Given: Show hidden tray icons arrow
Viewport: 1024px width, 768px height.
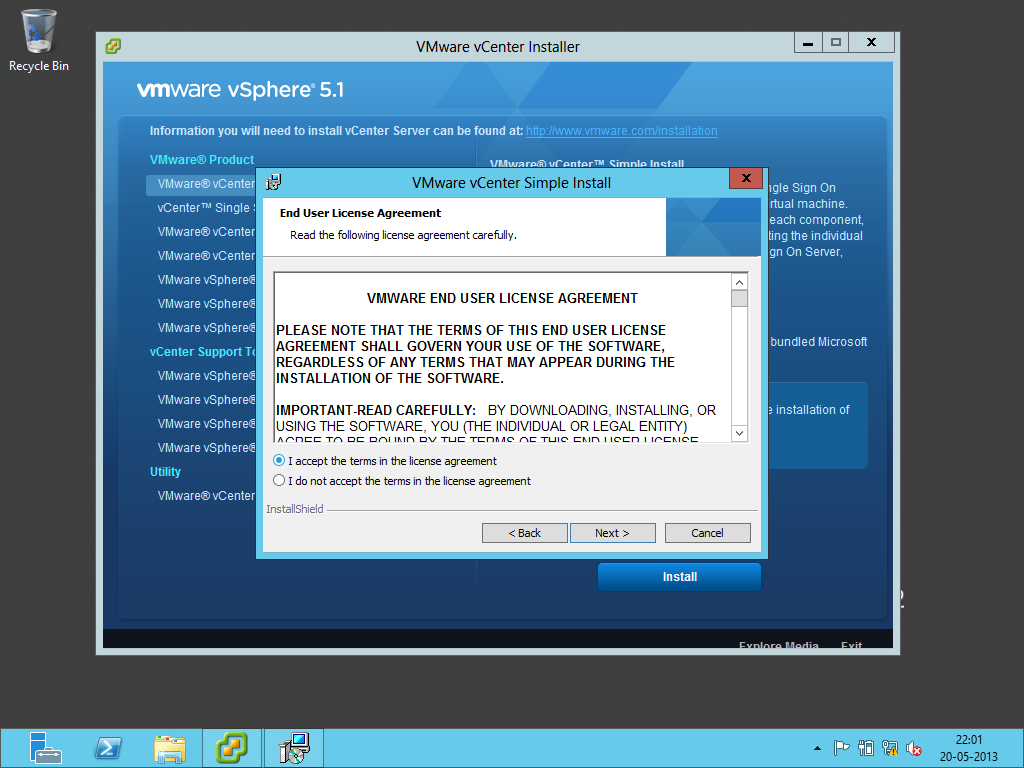Looking at the screenshot, I should click(817, 748).
